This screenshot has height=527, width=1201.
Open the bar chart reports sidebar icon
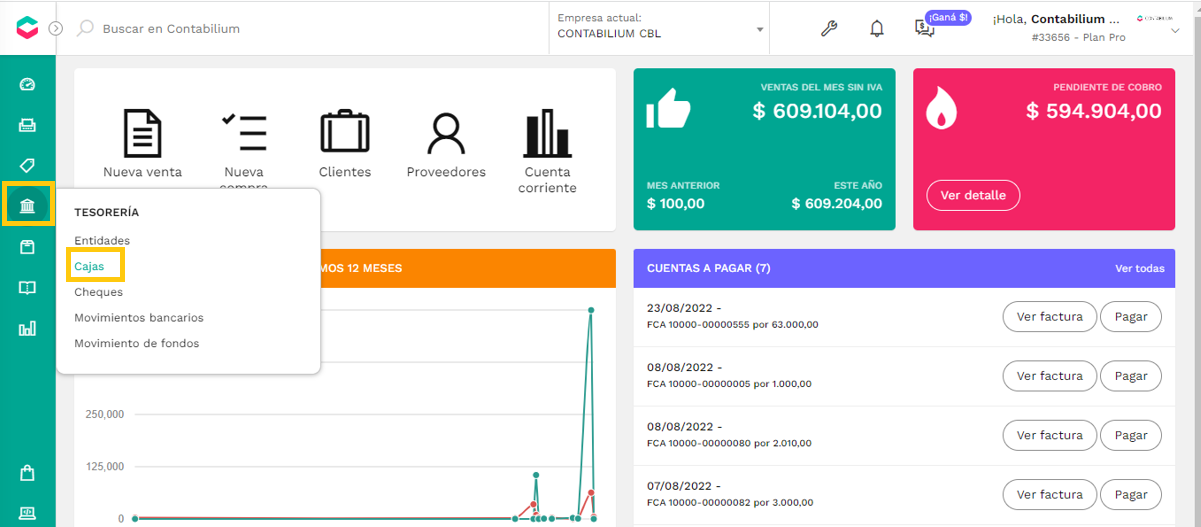(x=27, y=328)
